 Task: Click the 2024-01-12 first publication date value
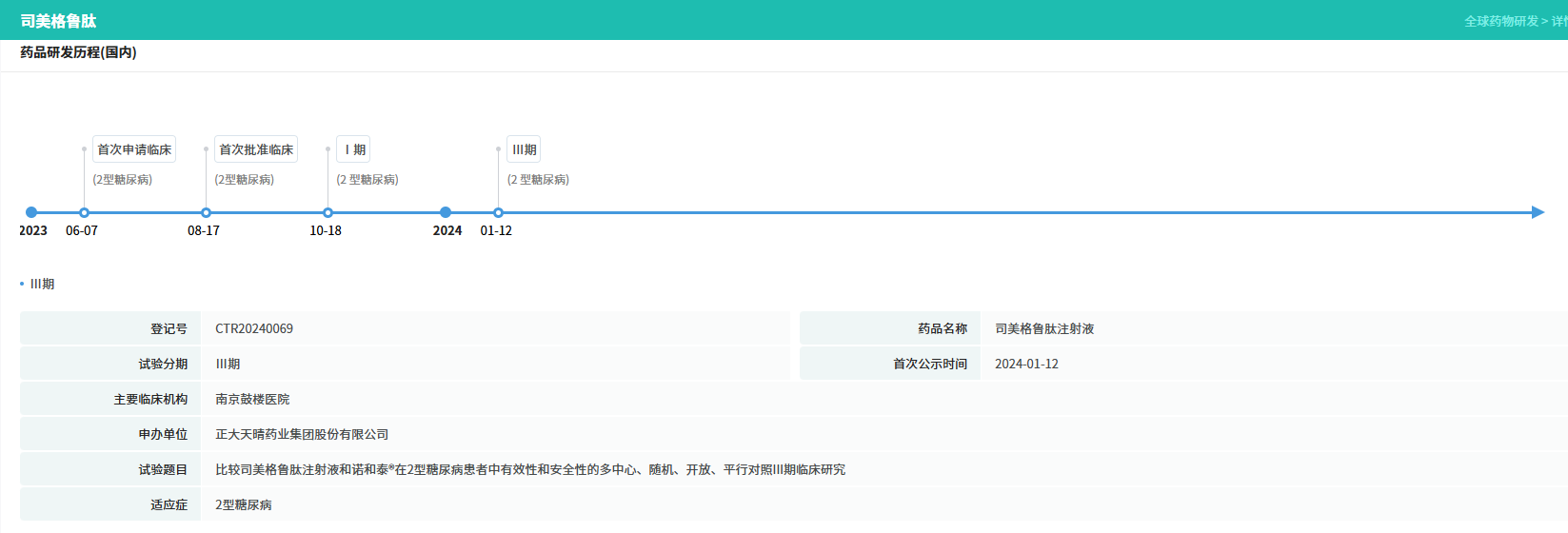1026,364
